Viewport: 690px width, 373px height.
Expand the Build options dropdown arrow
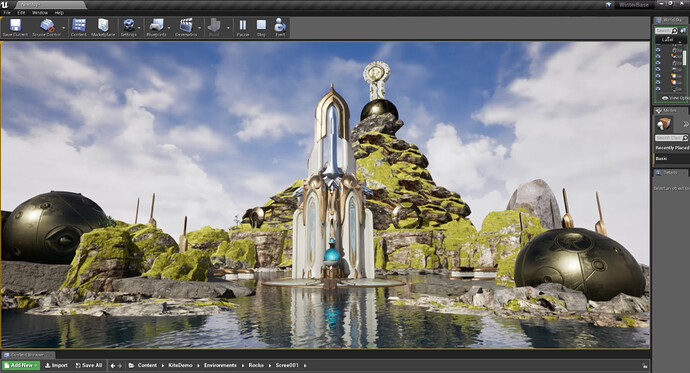tap(228, 28)
